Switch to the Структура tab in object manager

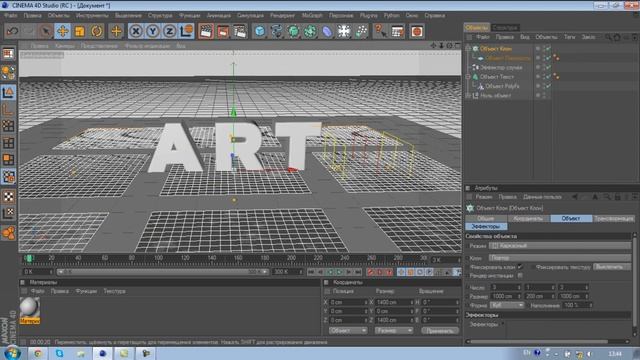point(505,28)
